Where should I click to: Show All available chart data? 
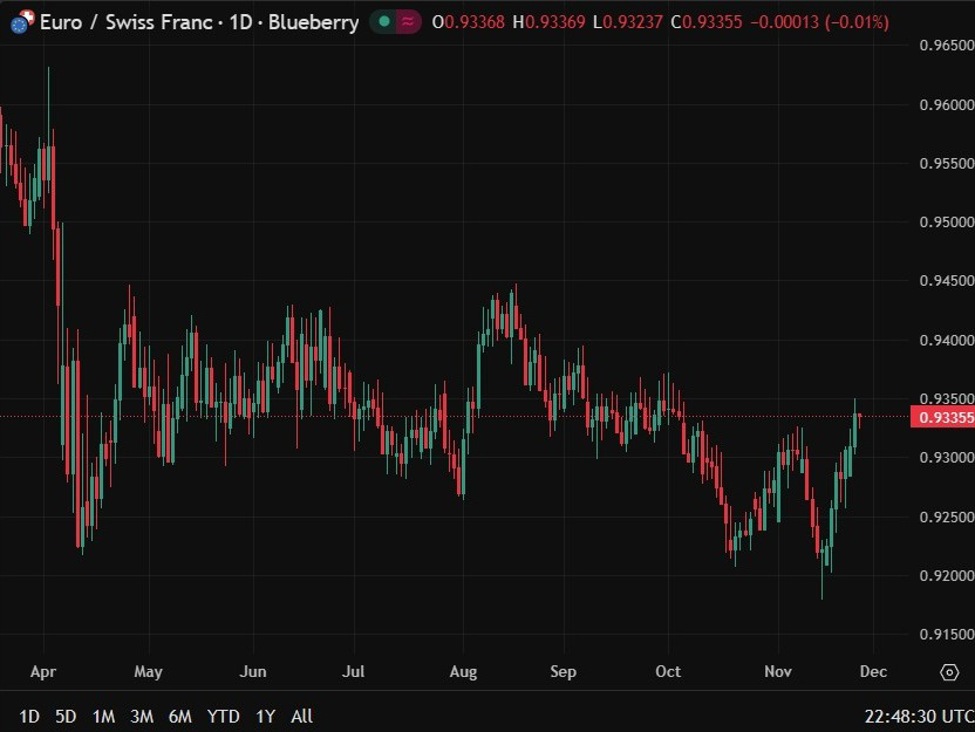click(x=301, y=716)
